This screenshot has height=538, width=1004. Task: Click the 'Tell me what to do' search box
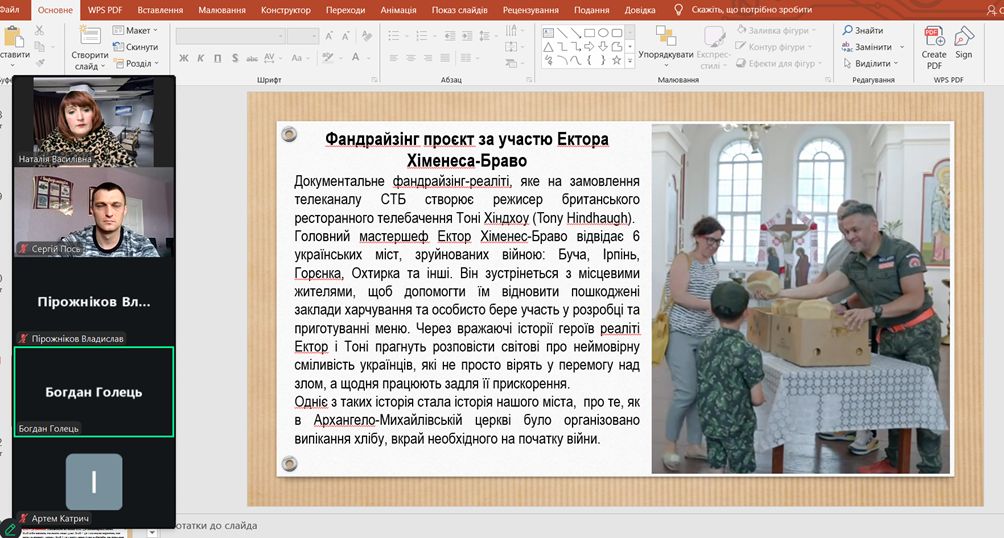(x=750, y=10)
